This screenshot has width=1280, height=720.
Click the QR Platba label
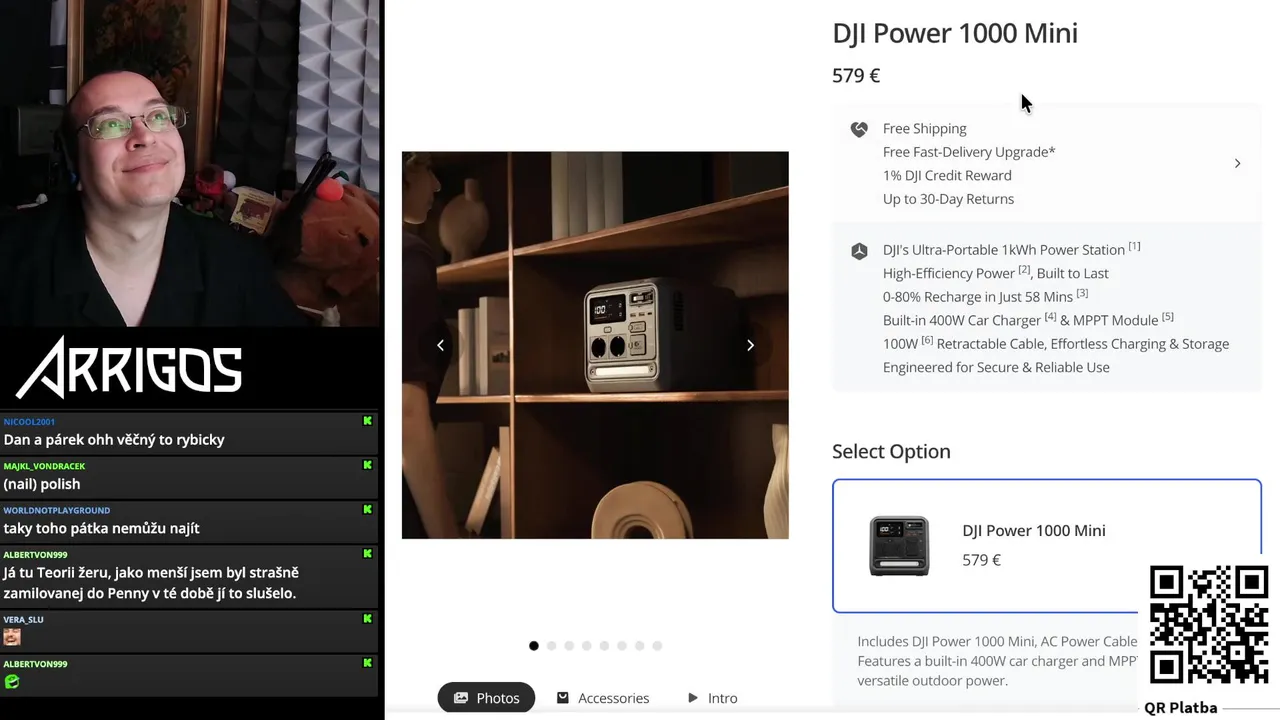1181,708
